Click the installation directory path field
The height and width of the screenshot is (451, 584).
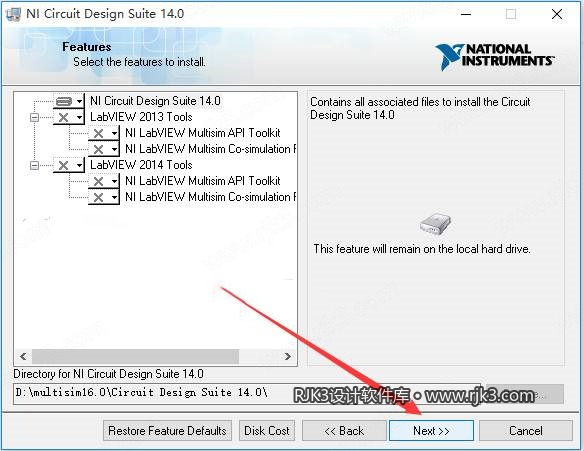pyautogui.click(x=247, y=393)
